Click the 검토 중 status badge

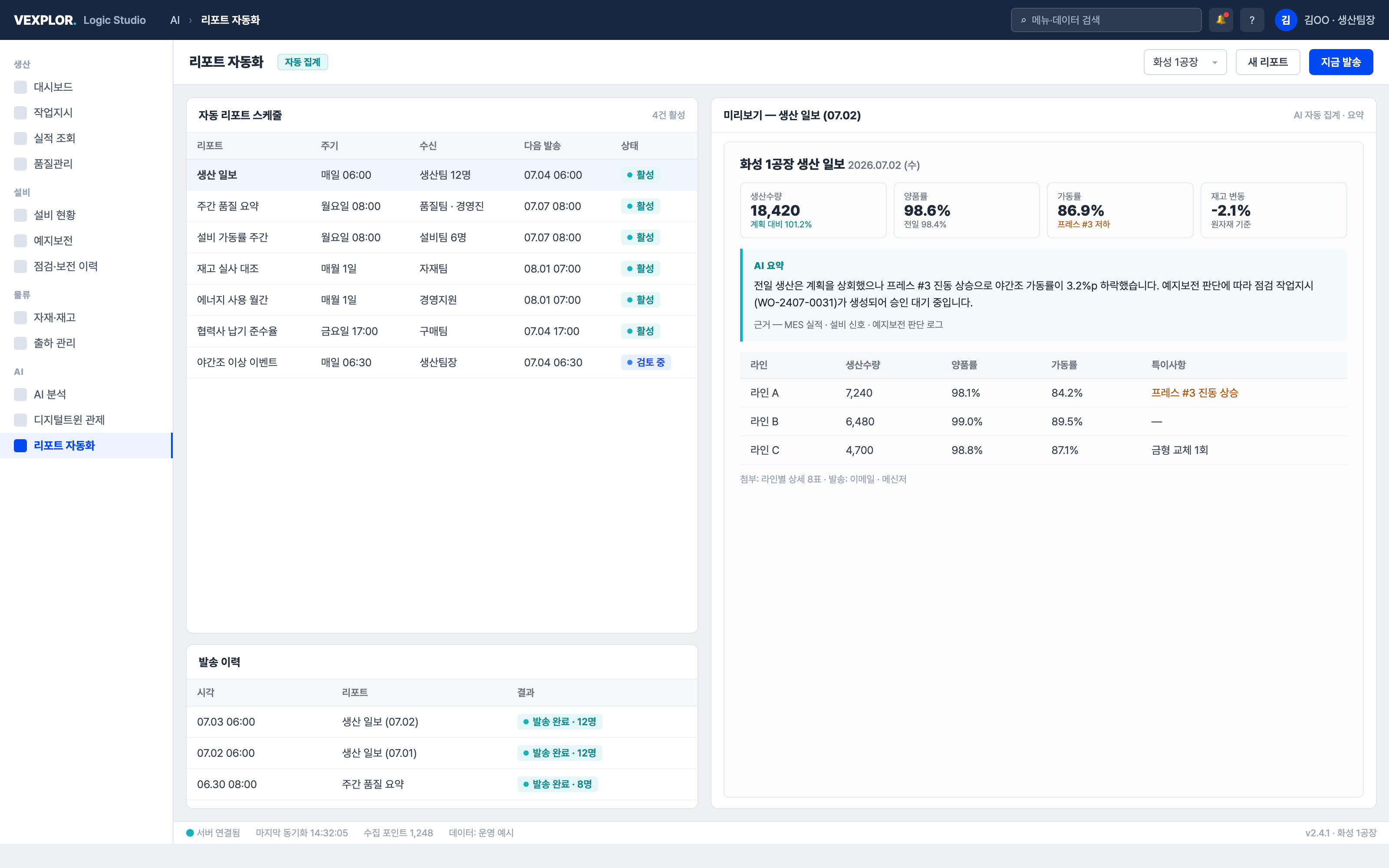646,362
